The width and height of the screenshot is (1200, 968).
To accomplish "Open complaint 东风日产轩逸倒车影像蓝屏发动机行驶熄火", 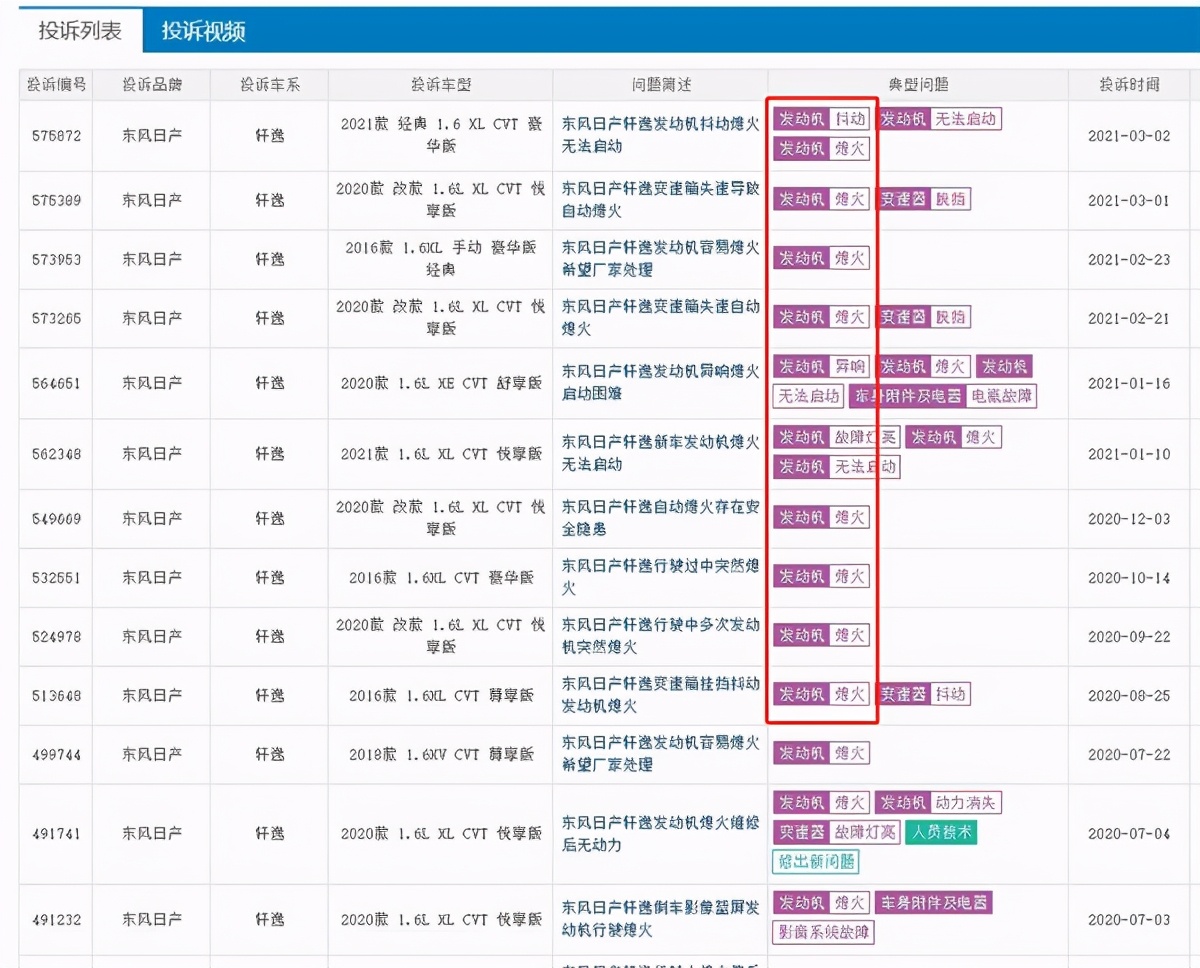I will pyautogui.click(x=661, y=919).
